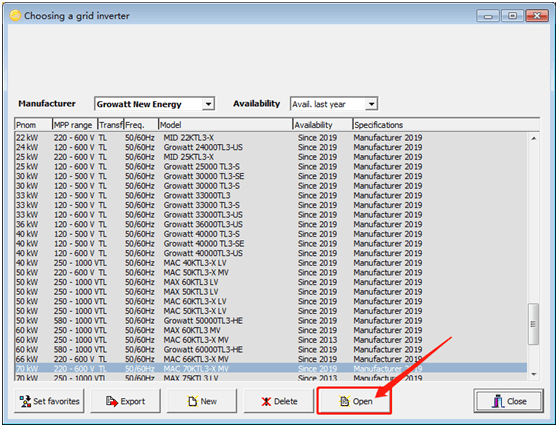Select the Growatt 50000TL3-HE row
Viewport: 558px width, 427px height.
[x=271, y=320]
